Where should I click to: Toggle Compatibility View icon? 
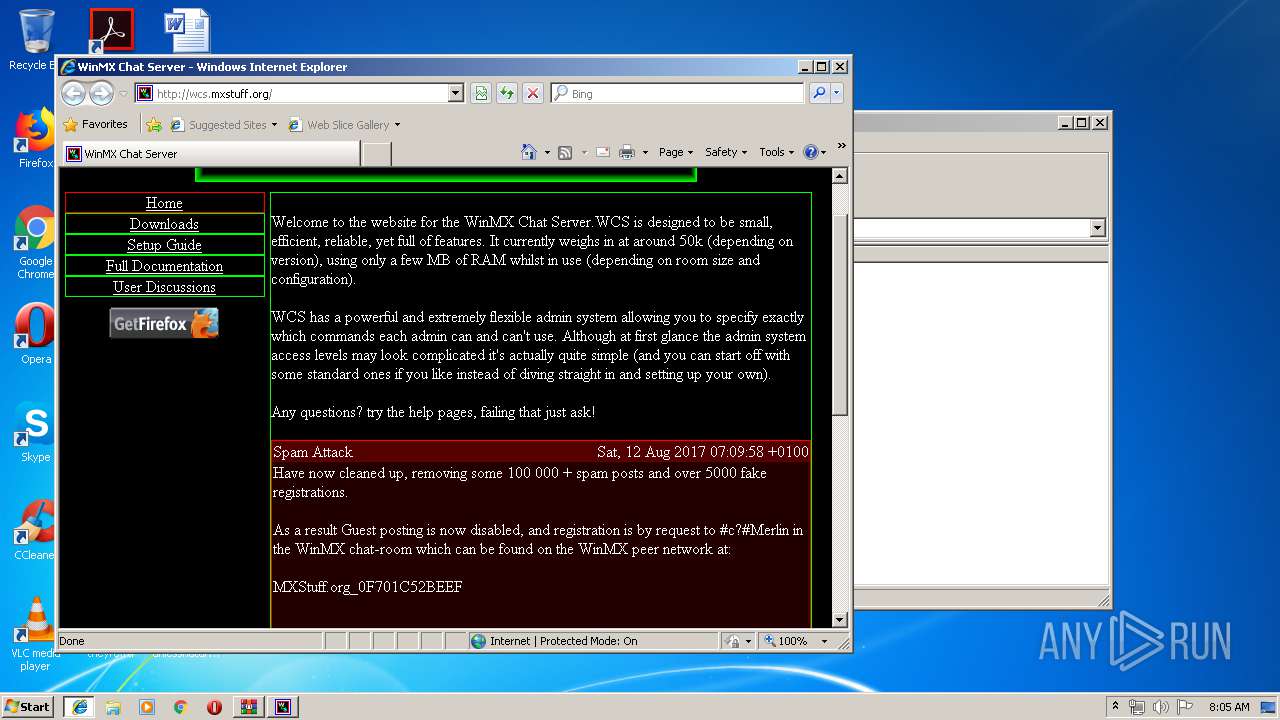481,93
